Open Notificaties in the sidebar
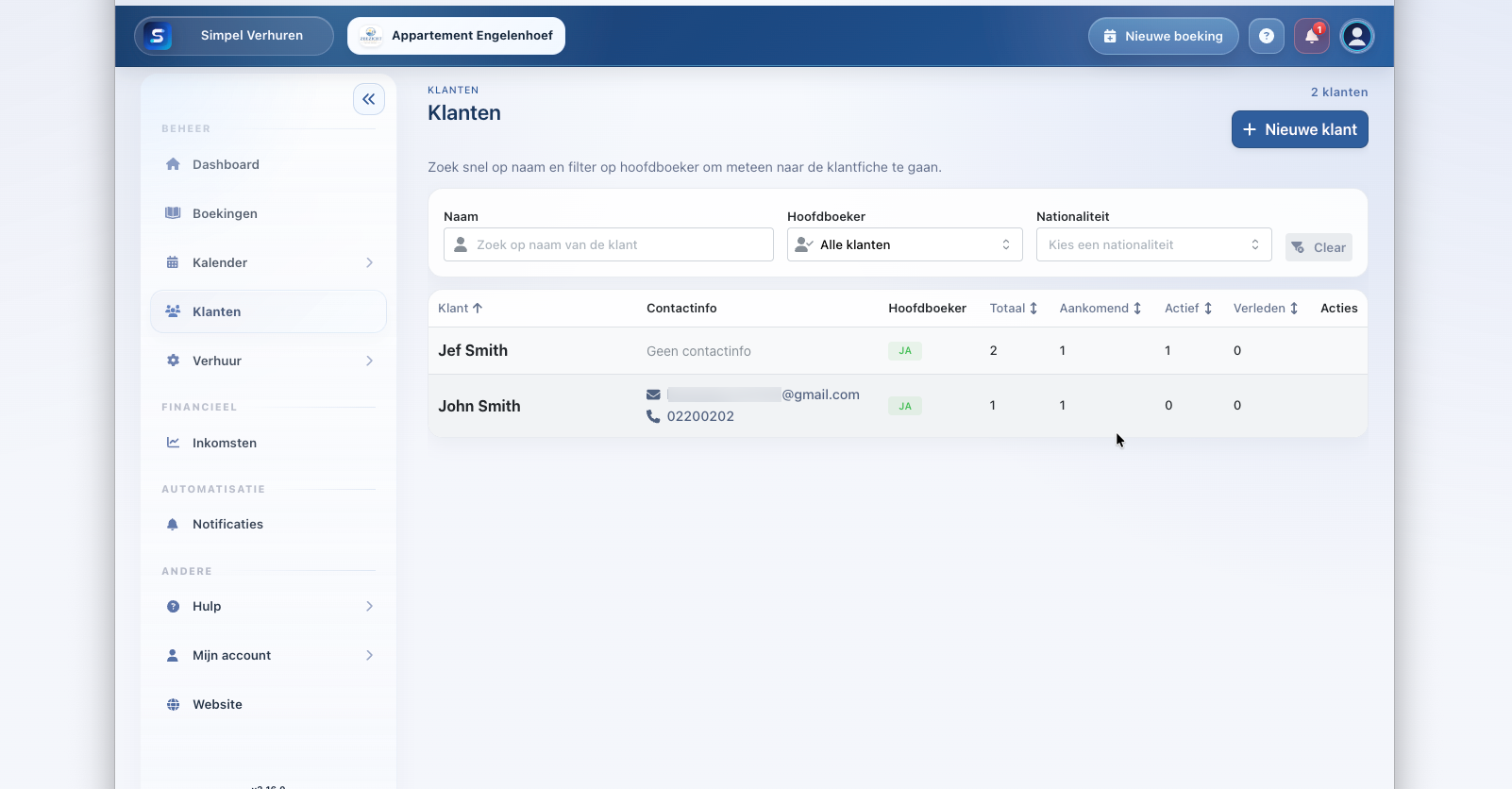Screen dimensions: 1512x789 coord(269,524)
